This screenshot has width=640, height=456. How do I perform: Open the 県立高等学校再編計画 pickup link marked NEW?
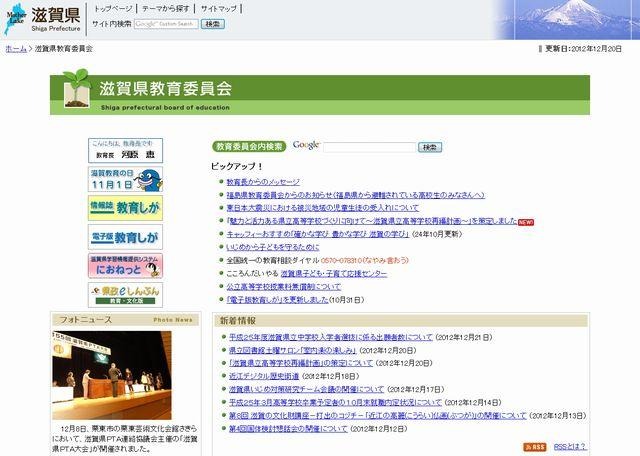(372, 221)
